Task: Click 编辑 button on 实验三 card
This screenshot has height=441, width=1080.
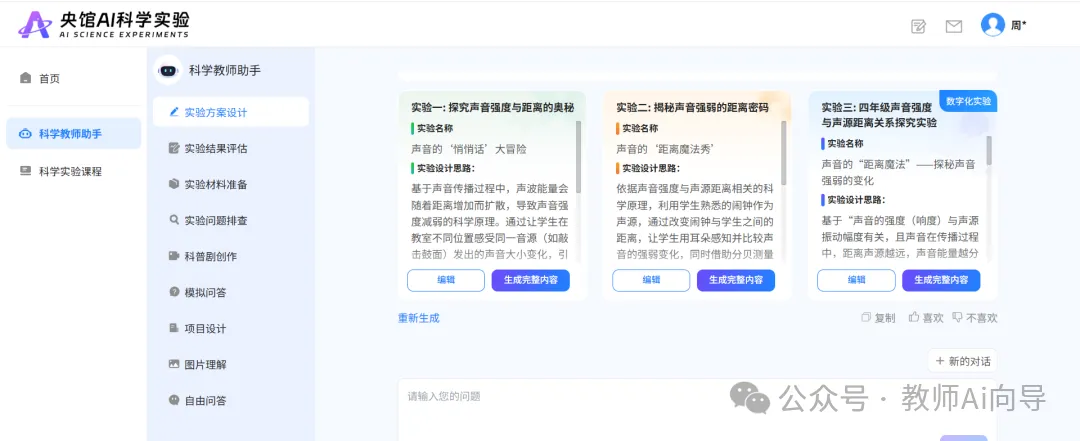Action: click(856, 280)
